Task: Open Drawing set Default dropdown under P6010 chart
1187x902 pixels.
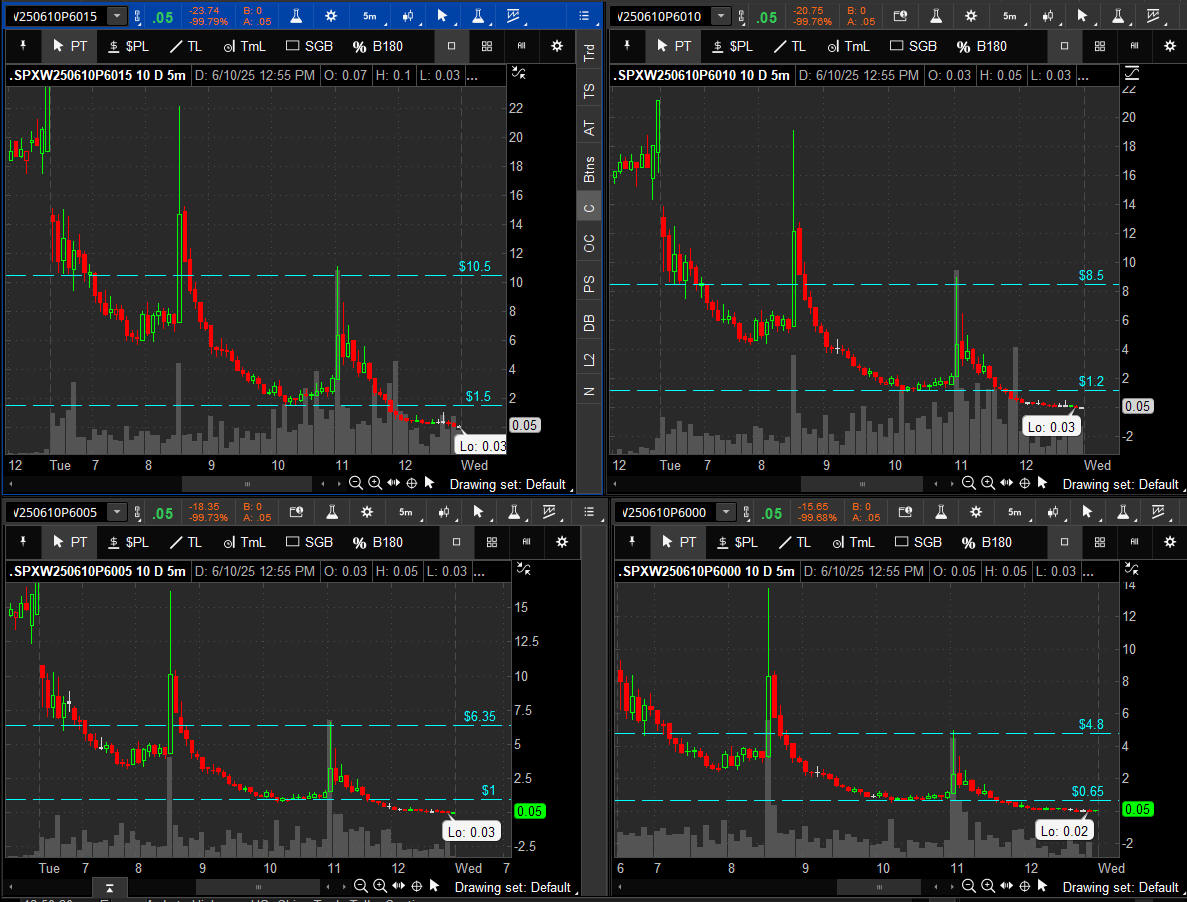Action: [x=1120, y=484]
